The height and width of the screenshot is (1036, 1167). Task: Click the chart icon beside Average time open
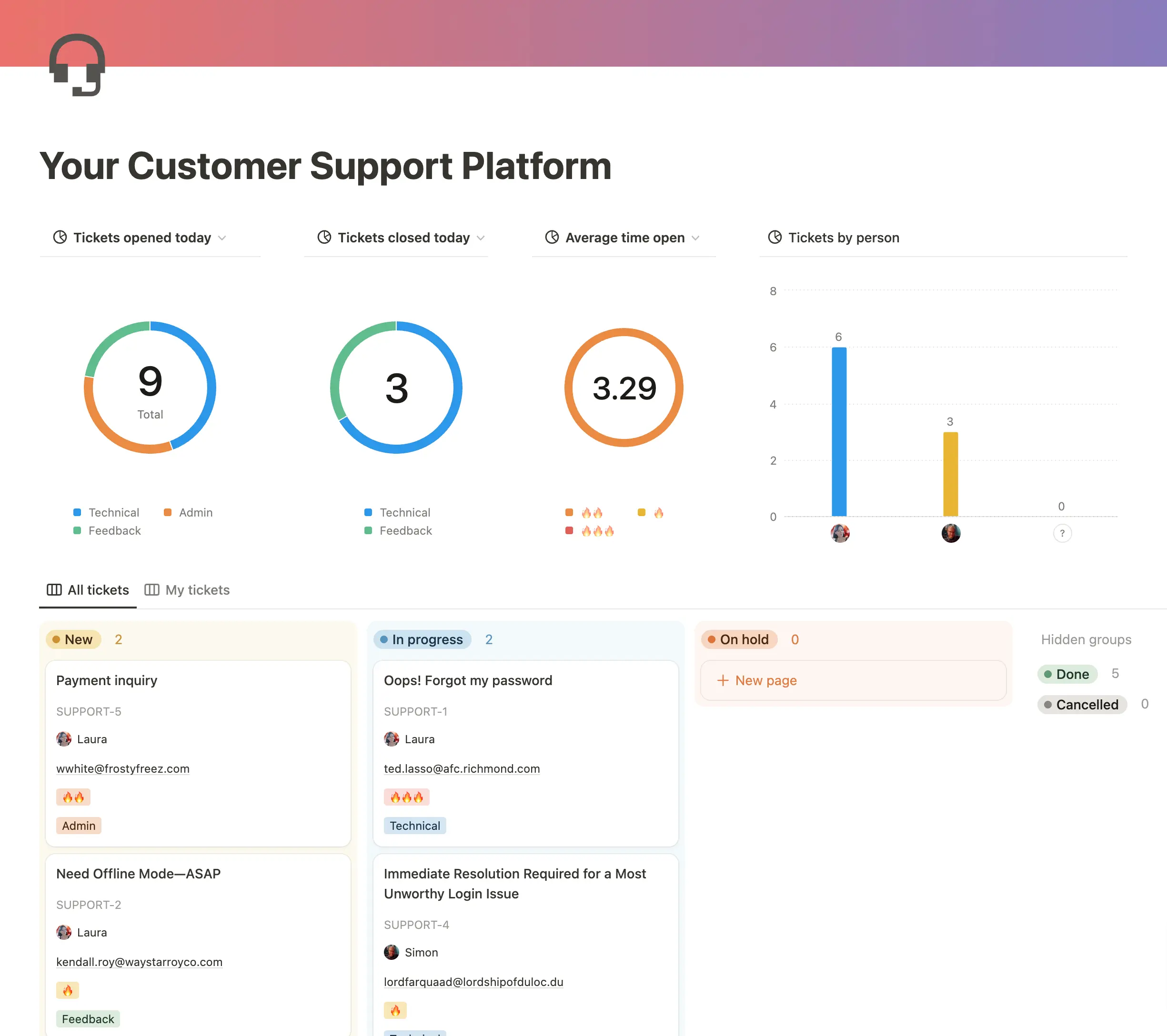552,237
